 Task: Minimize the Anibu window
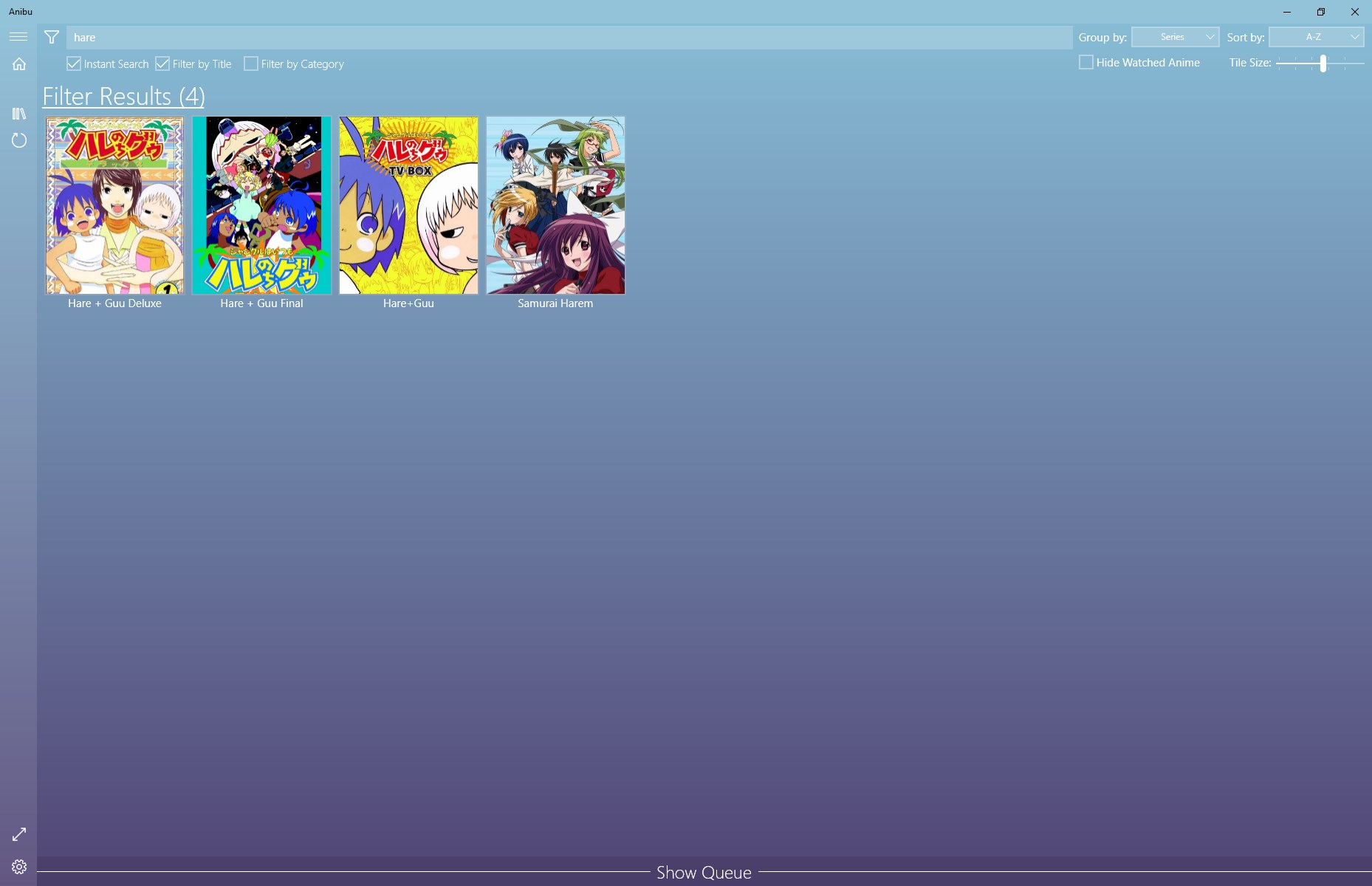[1287, 12]
